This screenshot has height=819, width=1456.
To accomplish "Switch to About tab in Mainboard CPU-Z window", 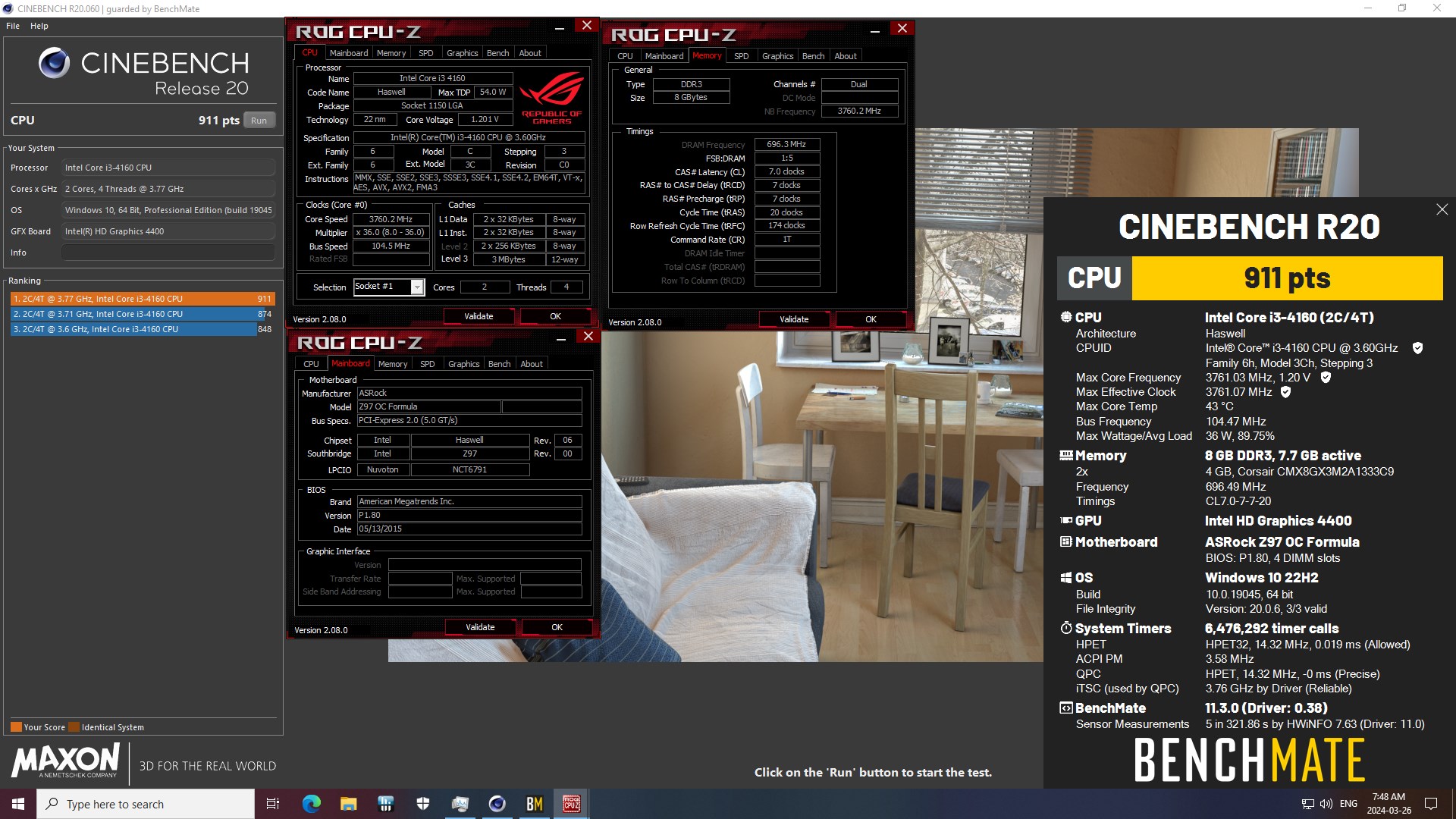I will pos(532,364).
